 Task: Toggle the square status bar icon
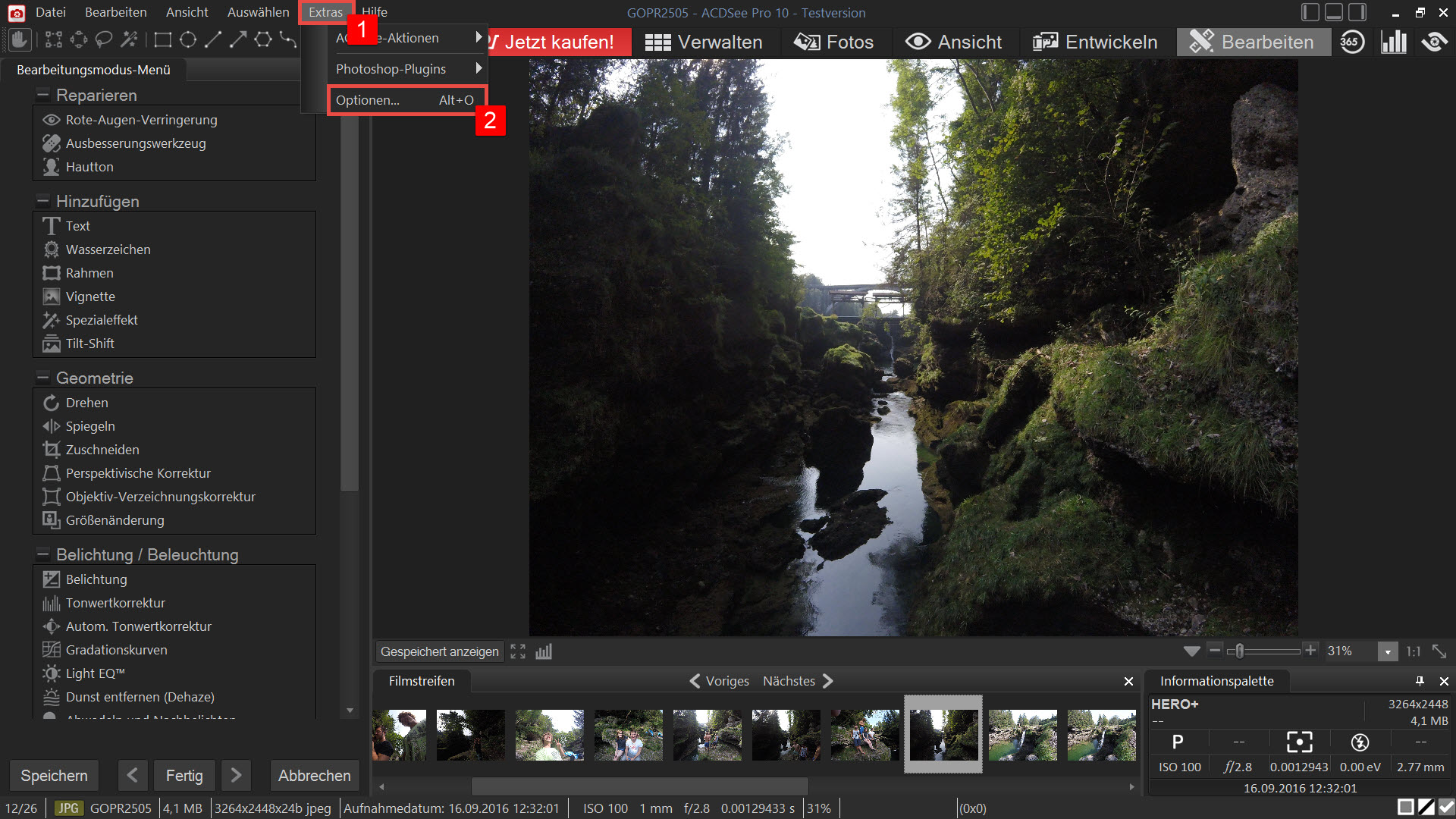pos(1406,808)
